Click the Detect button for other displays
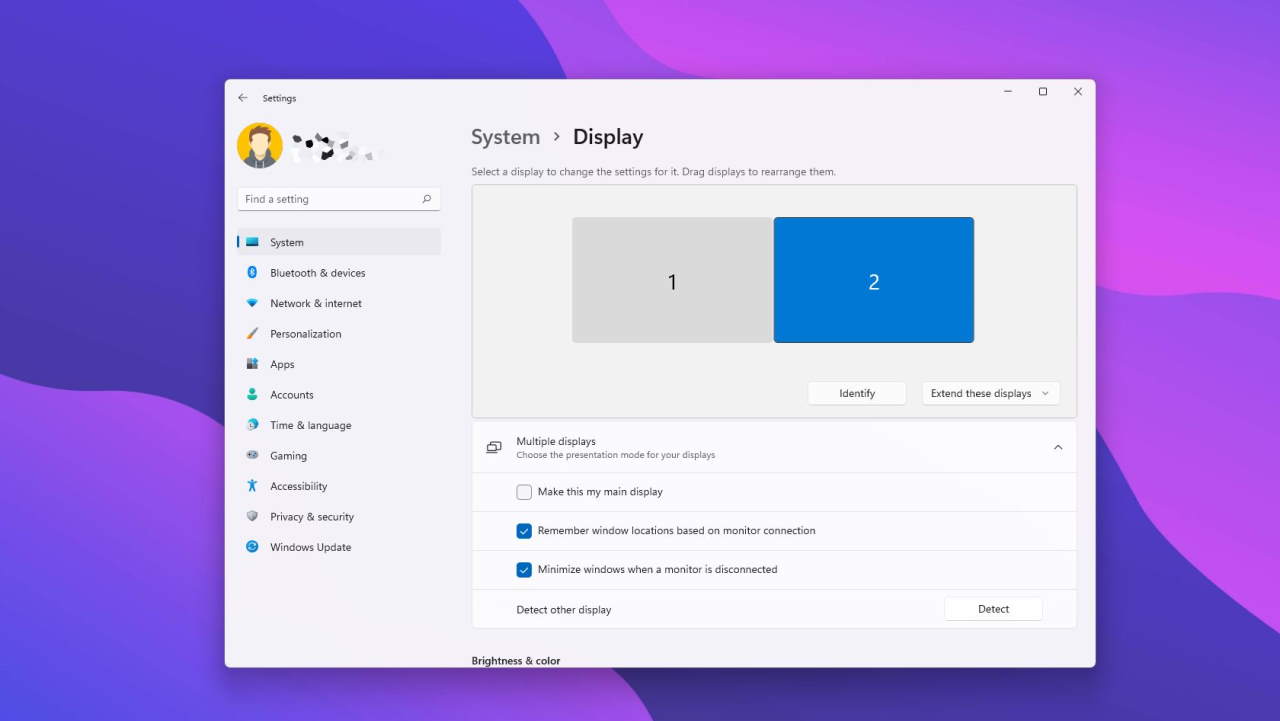Screen dimensions: 1280x721 point(993,608)
